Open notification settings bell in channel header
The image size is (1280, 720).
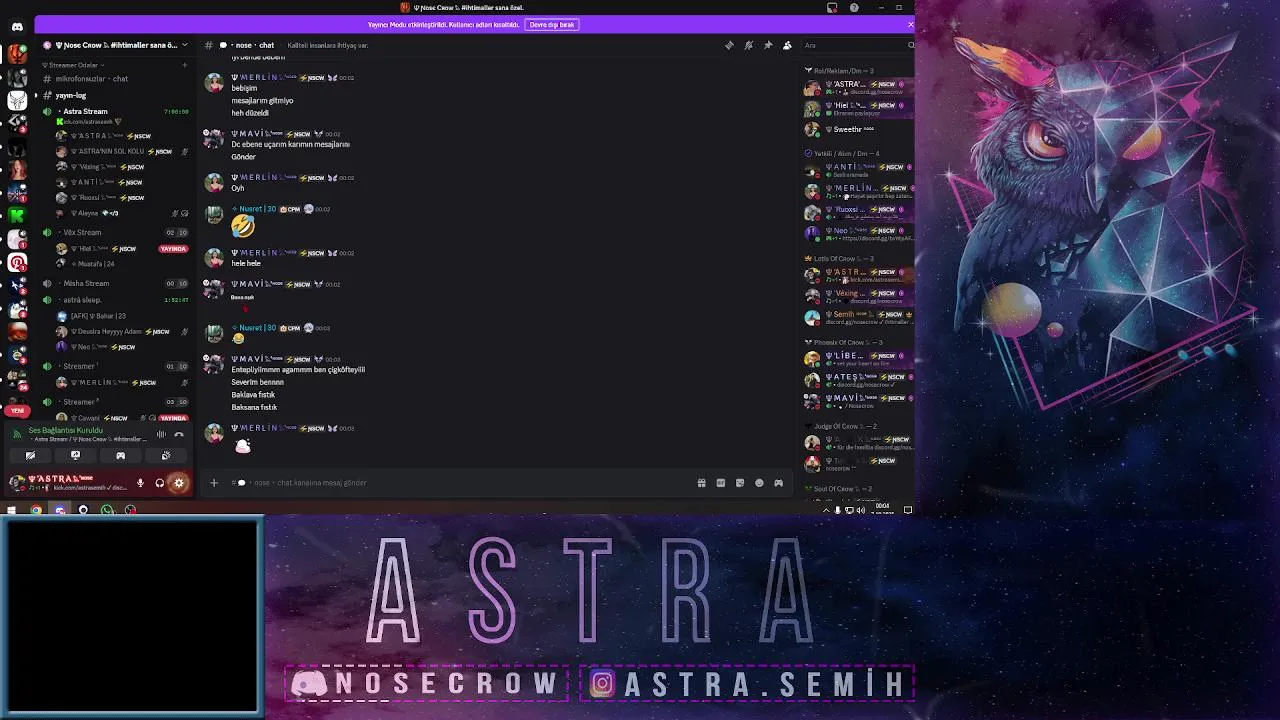[748, 45]
